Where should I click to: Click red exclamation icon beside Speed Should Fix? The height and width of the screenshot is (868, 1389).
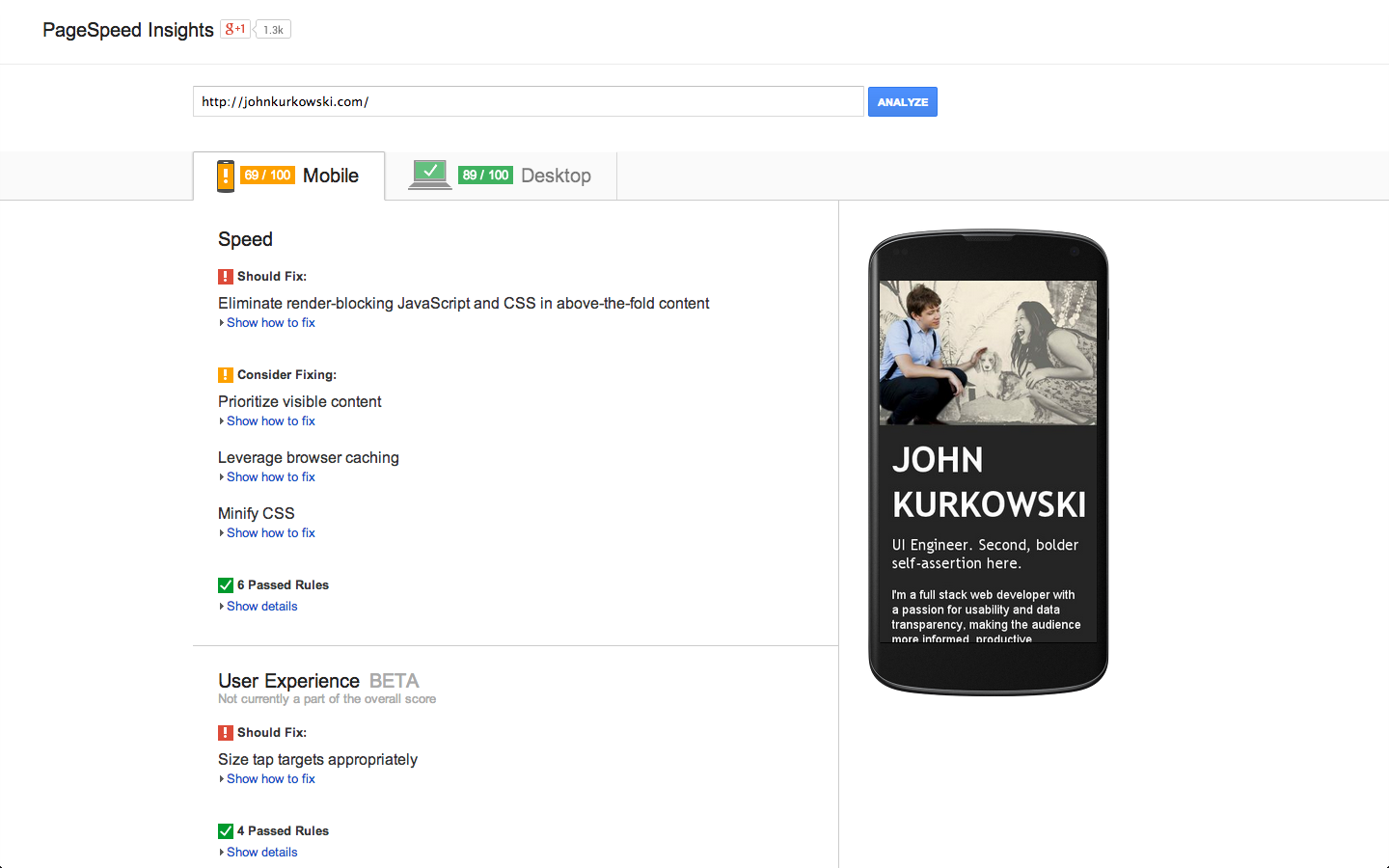pos(226,277)
